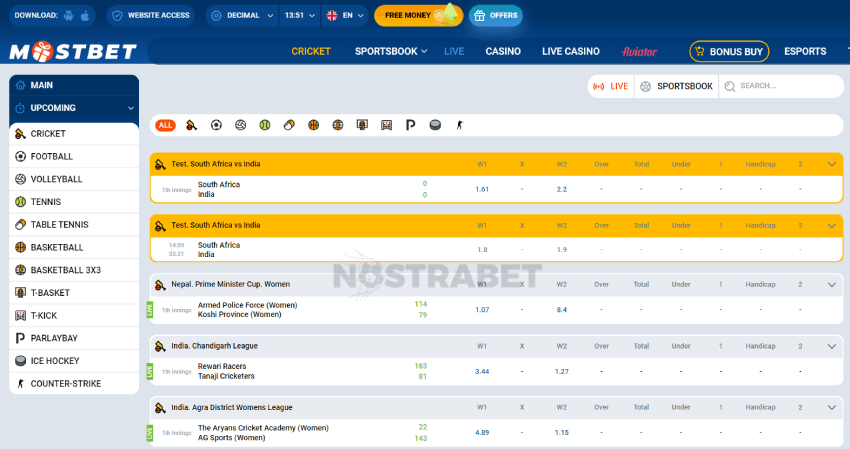Expand the Sportsbook nav menu
The width and height of the screenshot is (850, 449).
[391, 52]
